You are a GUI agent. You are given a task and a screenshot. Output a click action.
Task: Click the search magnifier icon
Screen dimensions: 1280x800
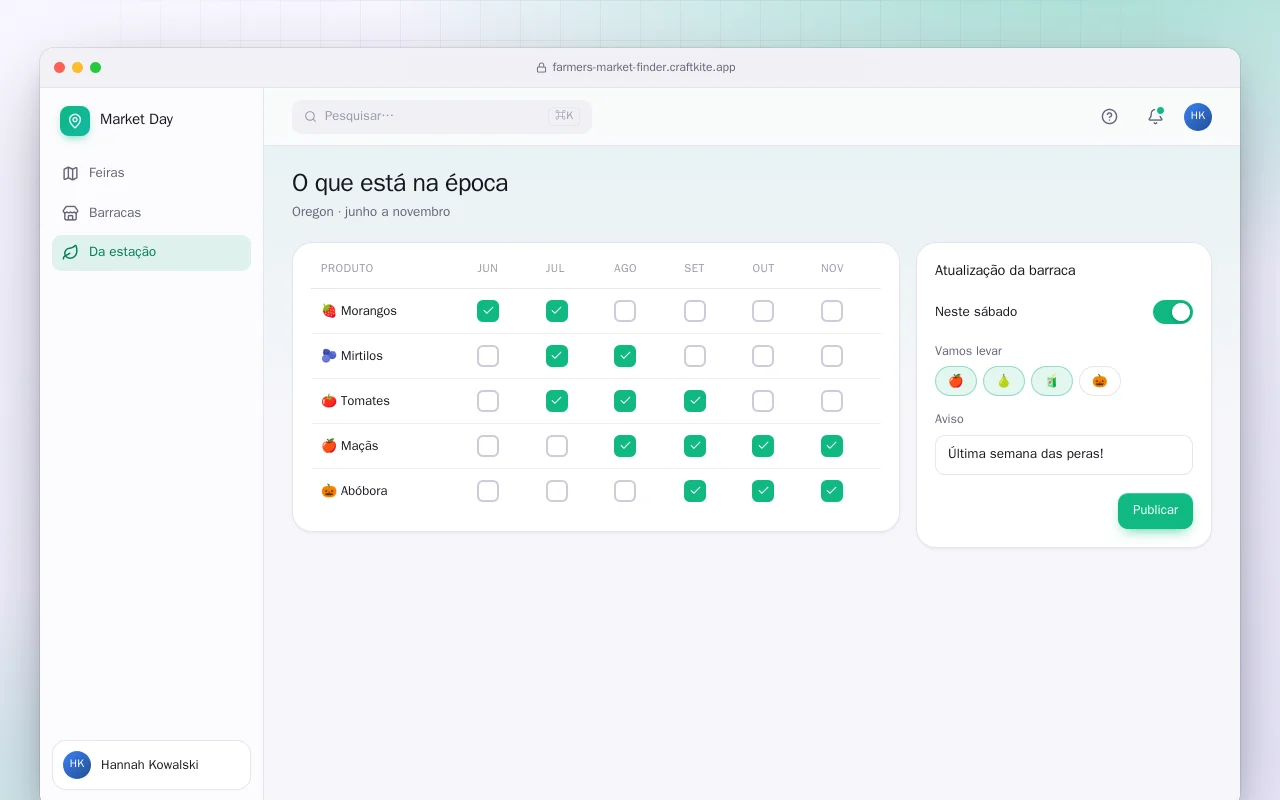pos(310,116)
